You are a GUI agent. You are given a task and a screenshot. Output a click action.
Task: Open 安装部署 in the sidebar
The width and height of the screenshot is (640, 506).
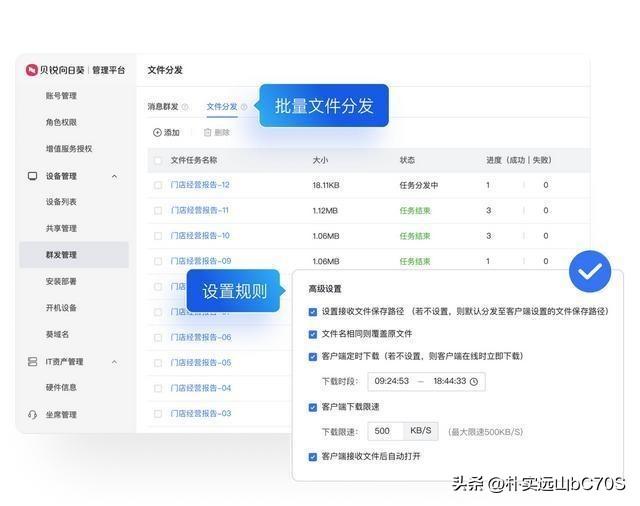61,281
